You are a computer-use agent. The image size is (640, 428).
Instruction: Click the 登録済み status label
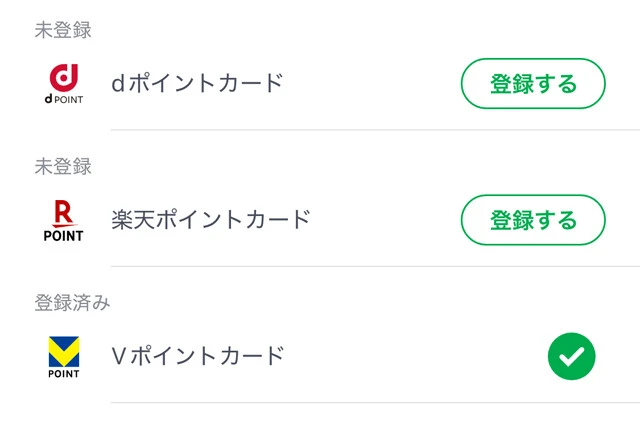point(72,303)
